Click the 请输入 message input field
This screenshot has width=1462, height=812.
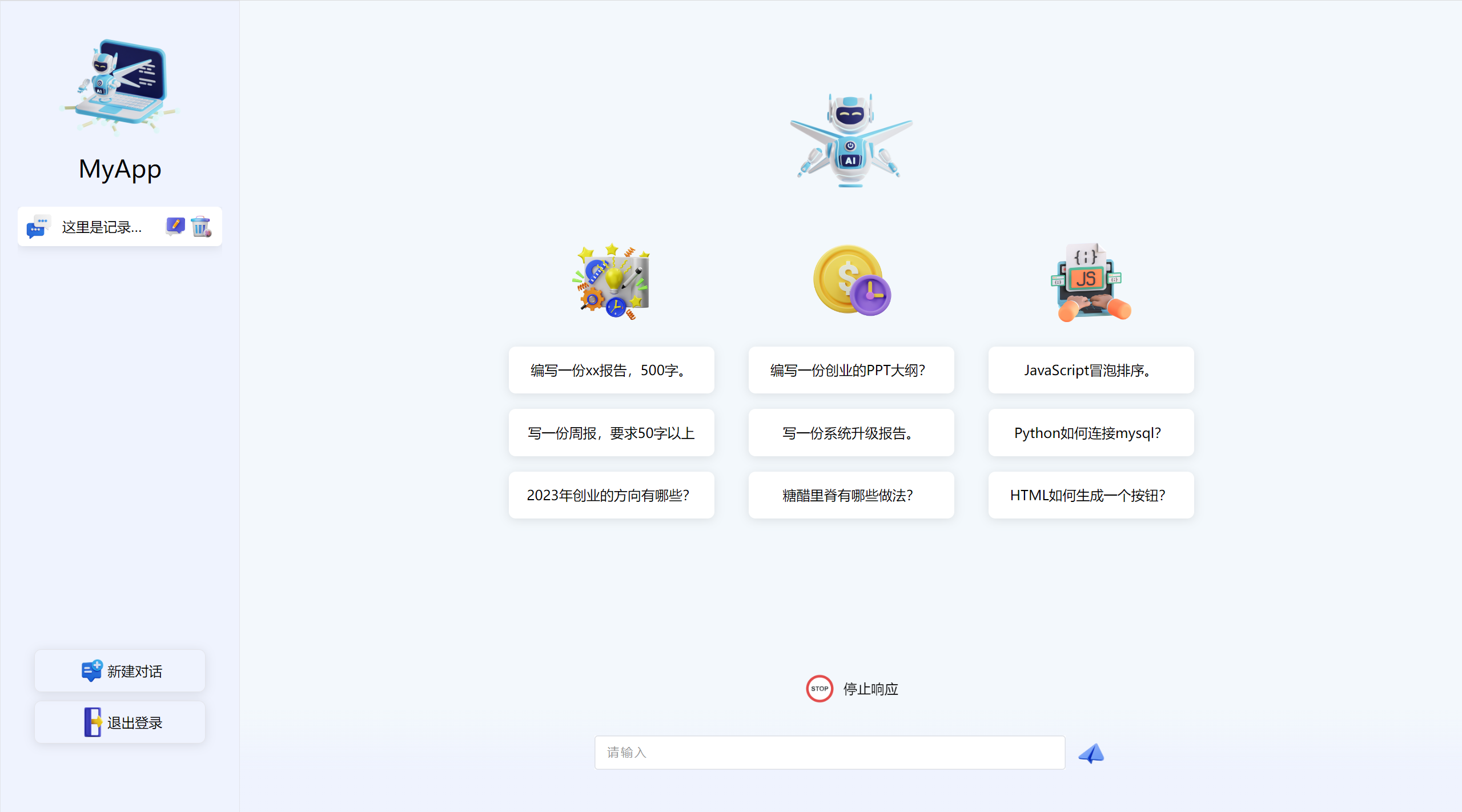(x=829, y=753)
